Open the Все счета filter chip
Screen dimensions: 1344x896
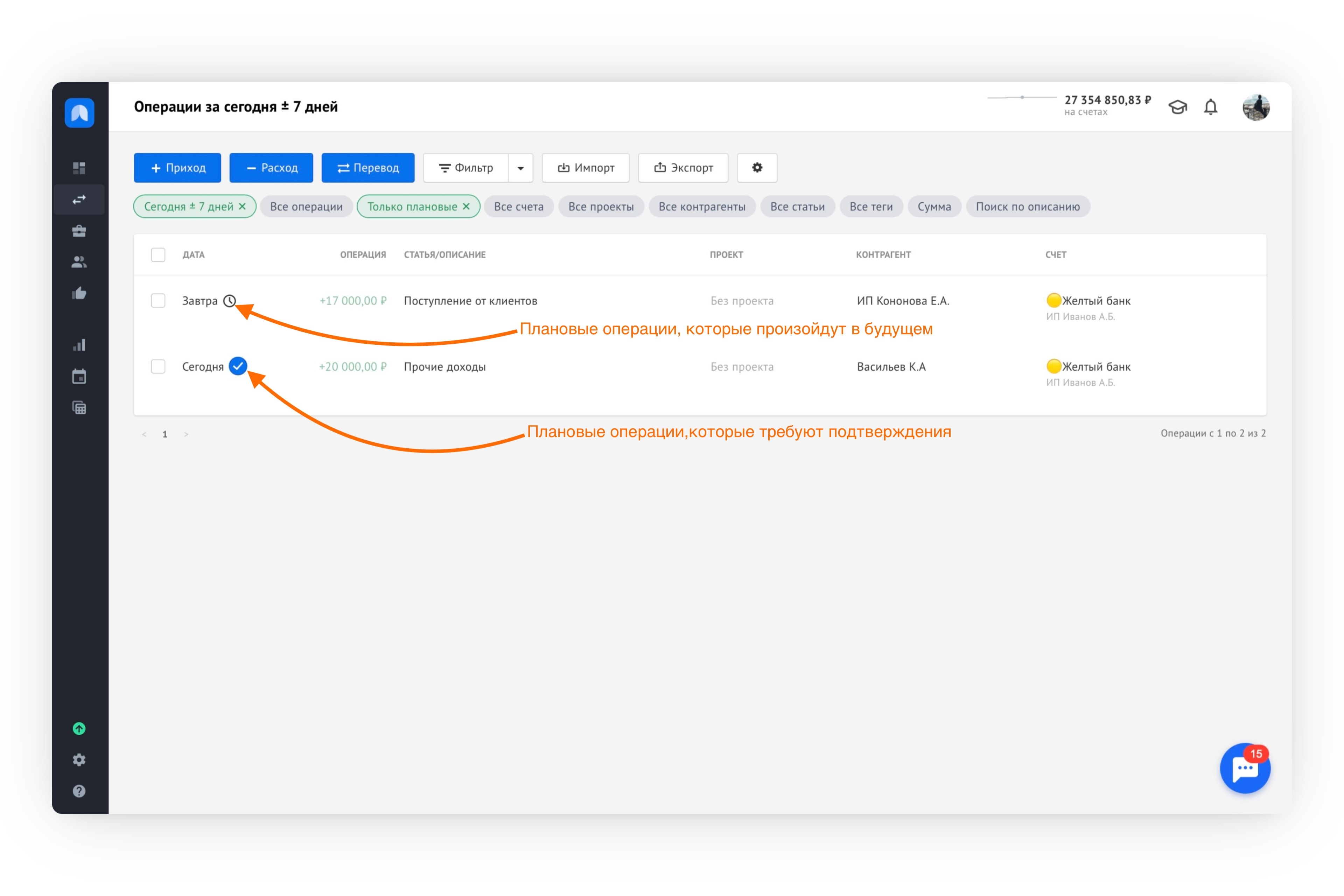519,206
